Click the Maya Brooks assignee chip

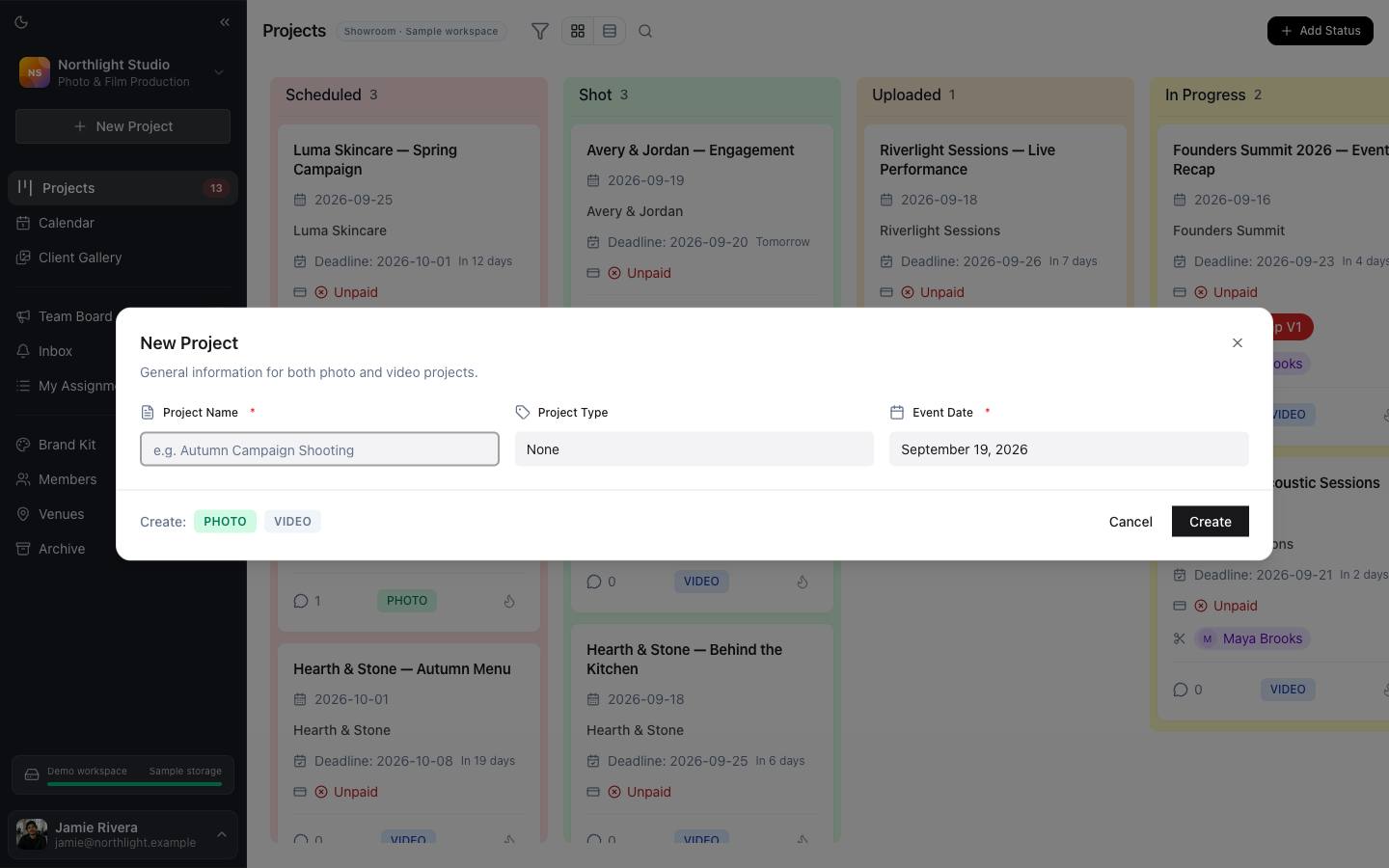[1252, 638]
